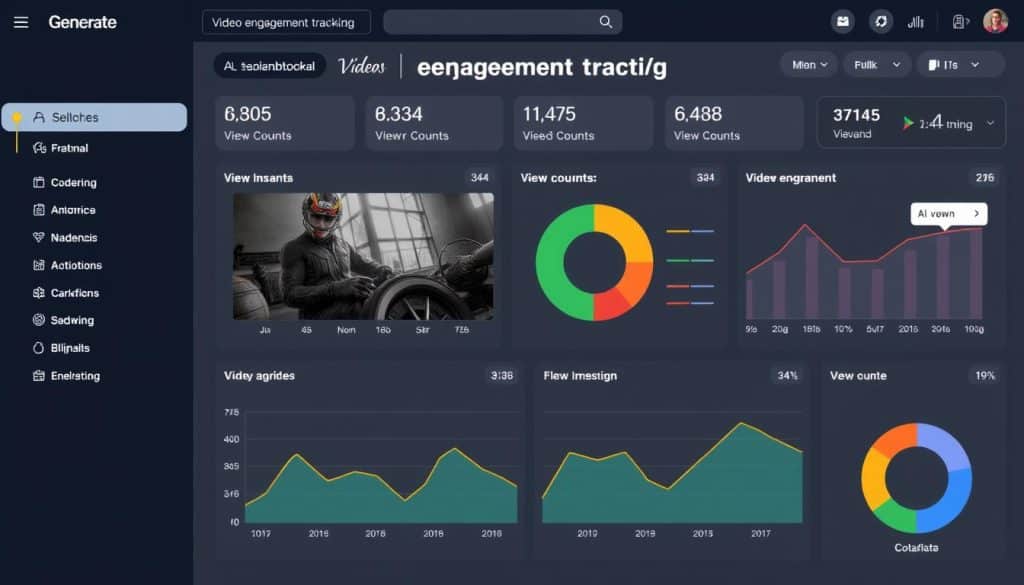The width and height of the screenshot is (1024, 585).
Task: Expand the Fullk dropdown
Action: 876,65
